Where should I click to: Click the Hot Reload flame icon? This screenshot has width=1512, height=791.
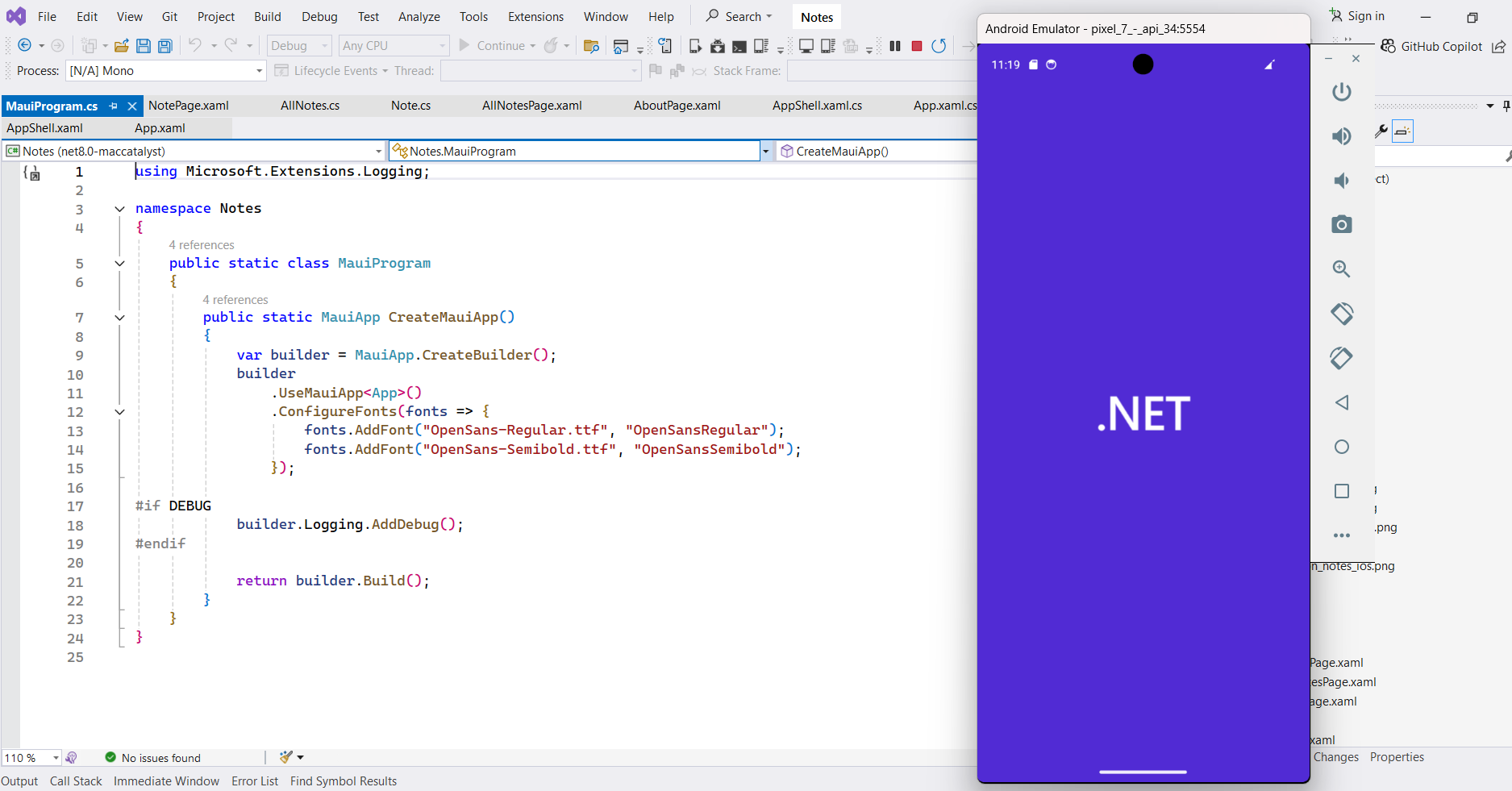pyautogui.click(x=551, y=46)
